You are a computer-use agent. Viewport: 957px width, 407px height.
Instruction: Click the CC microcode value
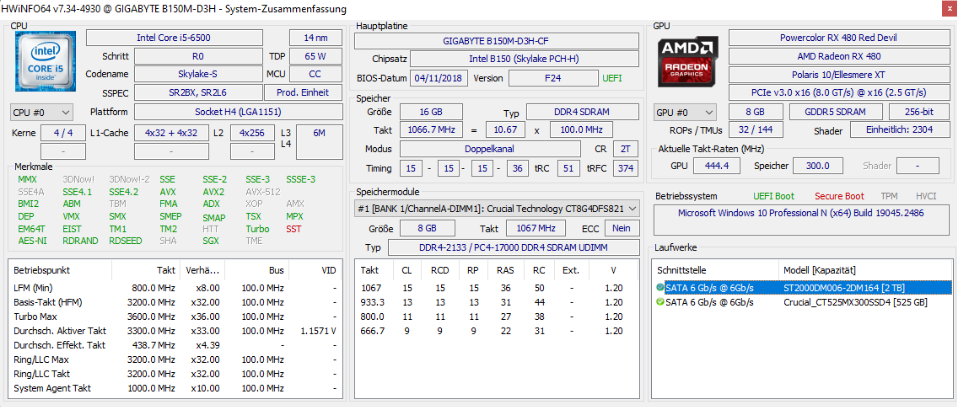[316, 74]
